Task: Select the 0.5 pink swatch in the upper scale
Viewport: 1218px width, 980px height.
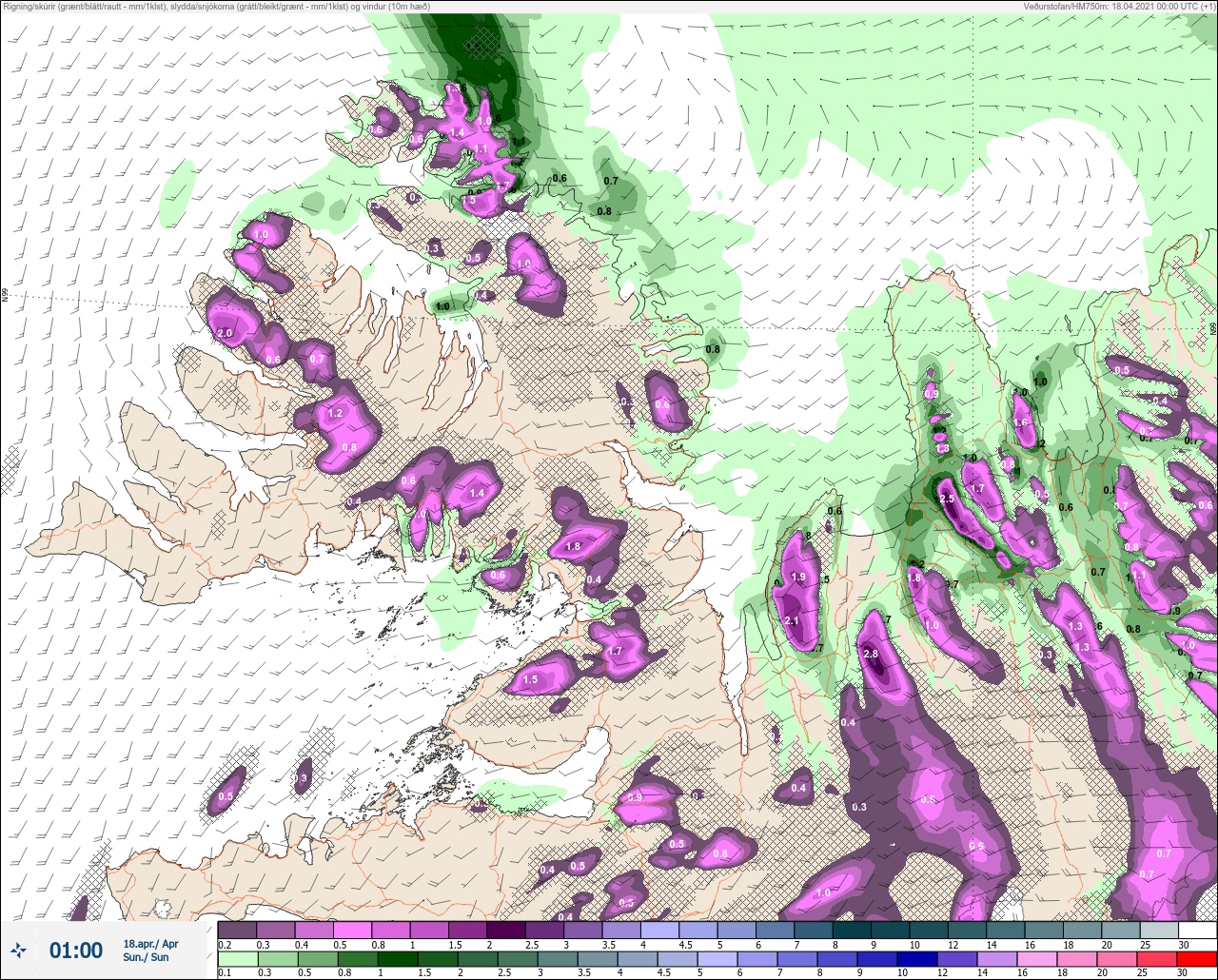Action: pyautogui.click(x=353, y=930)
